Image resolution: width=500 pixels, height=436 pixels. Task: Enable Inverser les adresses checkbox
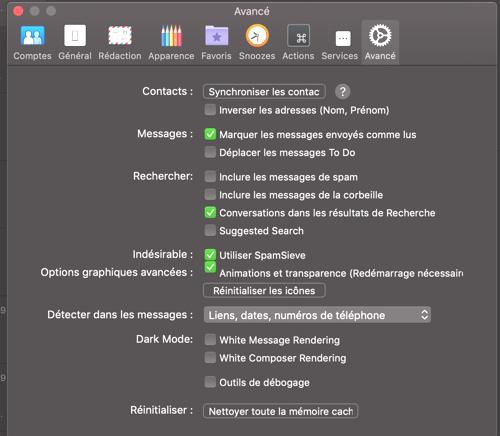[210, 110]
